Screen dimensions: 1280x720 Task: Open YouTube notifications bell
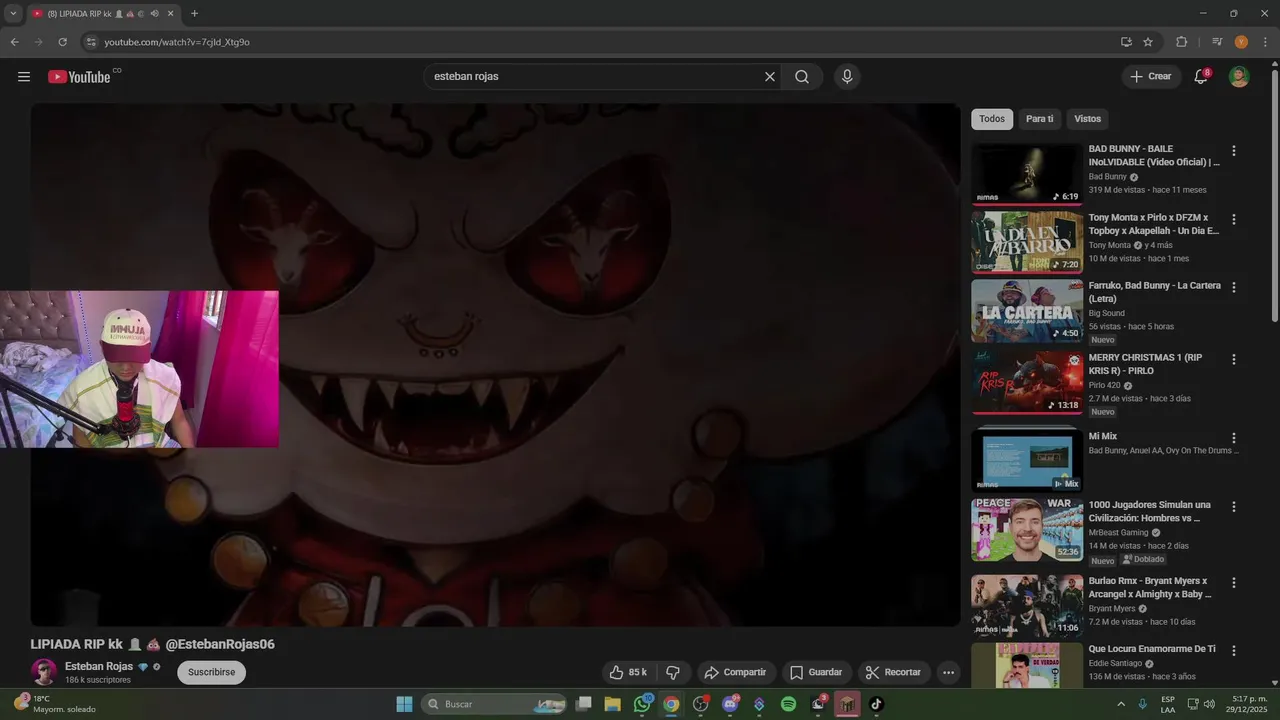coord(1201,77)
